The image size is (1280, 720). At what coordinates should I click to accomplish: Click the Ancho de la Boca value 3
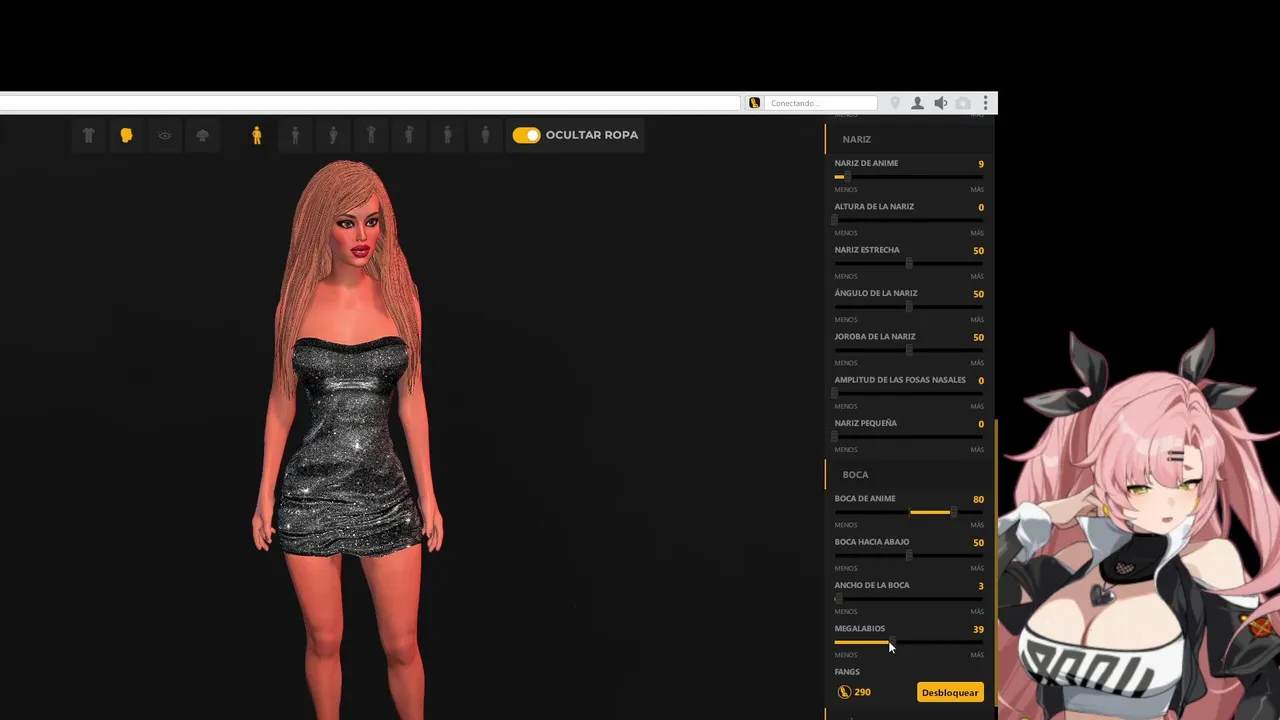click(x=981, y=586)
